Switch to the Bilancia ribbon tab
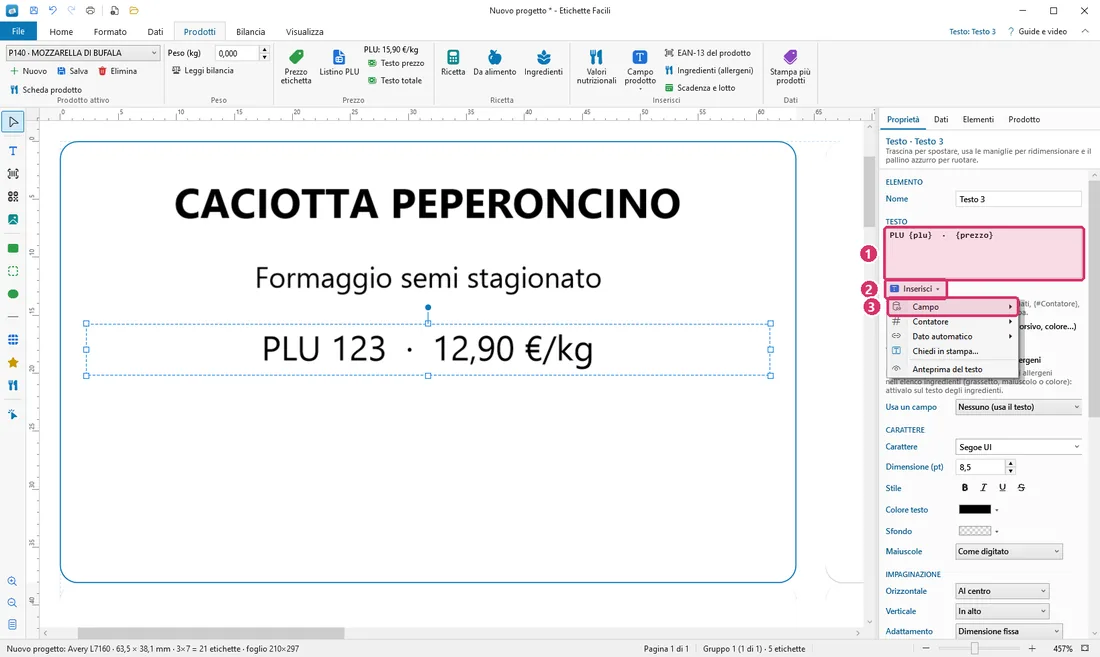Image resolution: width=1100 pixels, height=657 pixels. 250,32
